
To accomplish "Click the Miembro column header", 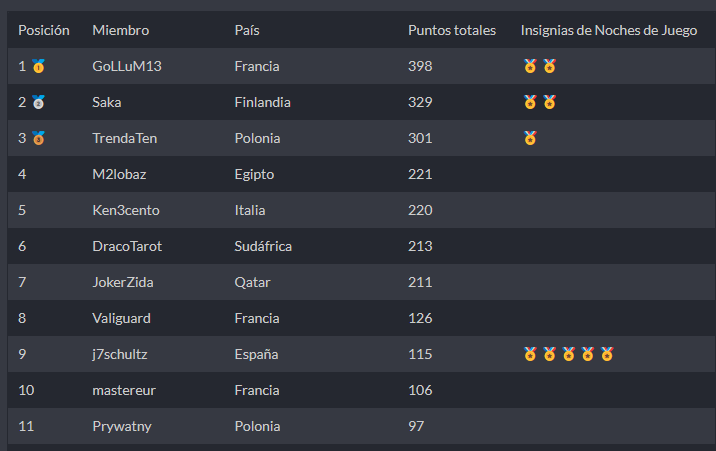I will click(120, 30).
